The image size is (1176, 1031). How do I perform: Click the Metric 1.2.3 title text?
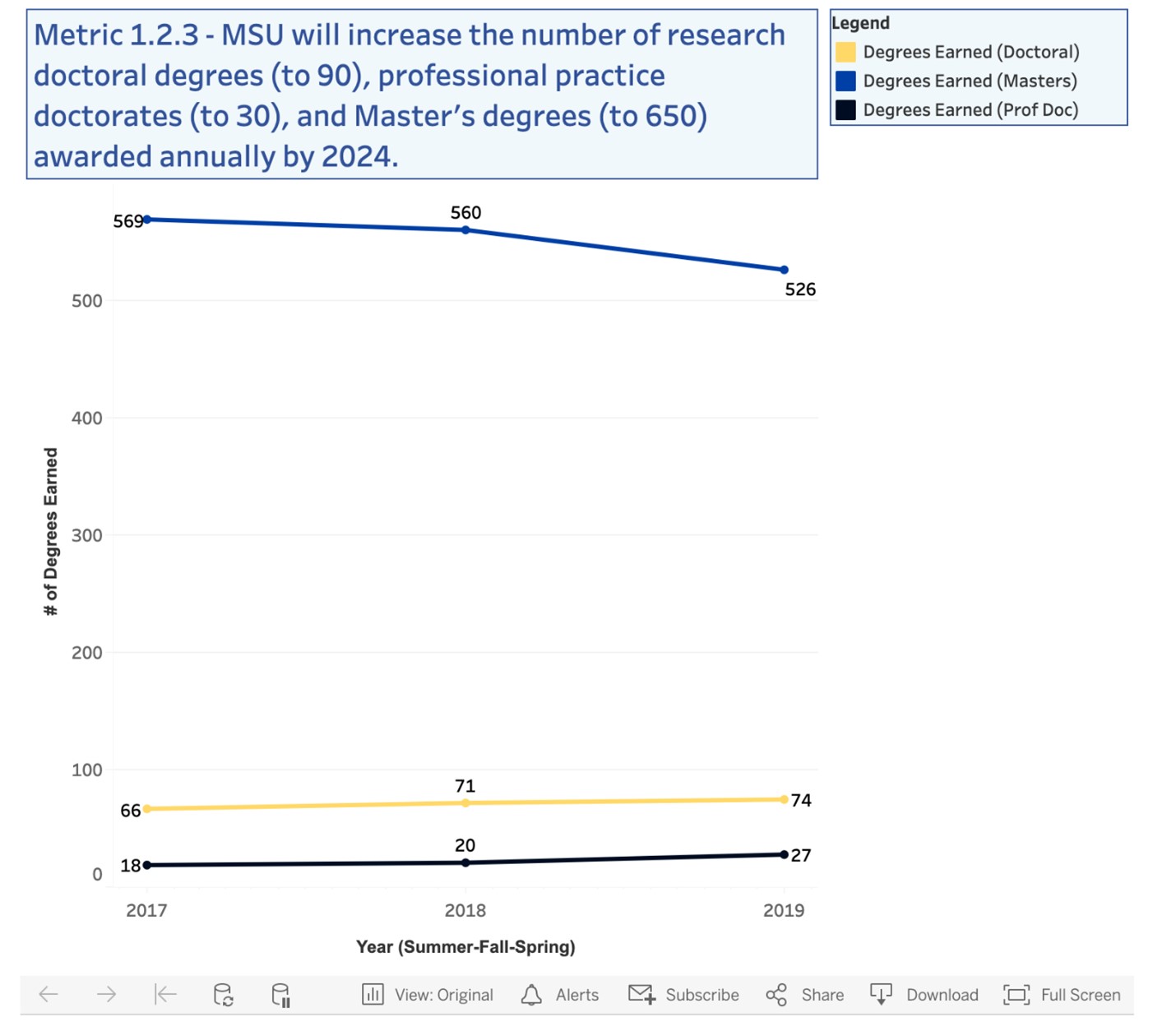click(410, 95)
